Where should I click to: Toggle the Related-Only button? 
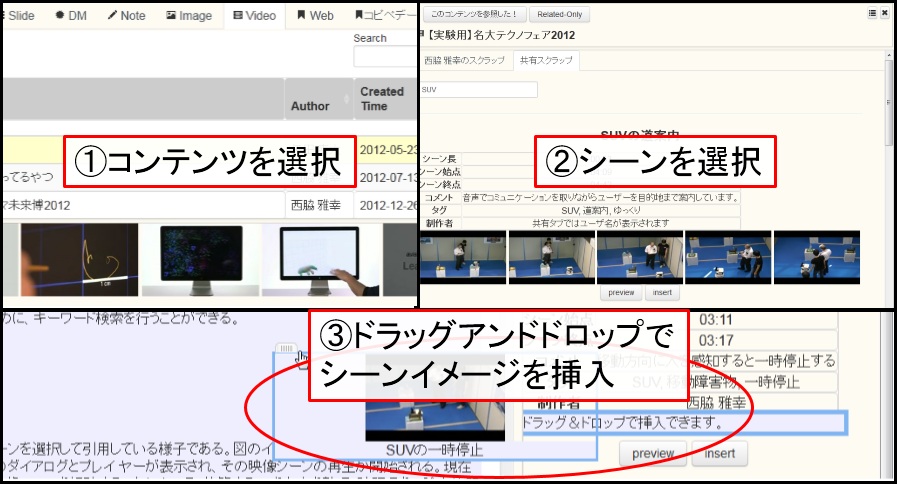(559, 14)
